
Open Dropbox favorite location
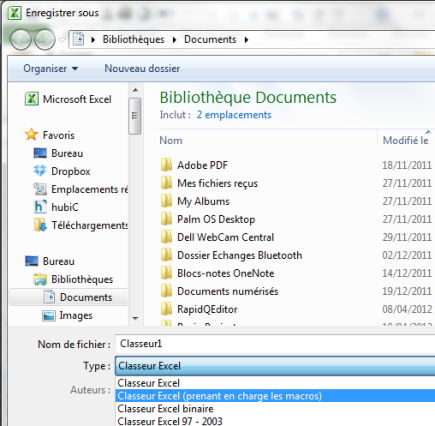(x=71, y=171)
